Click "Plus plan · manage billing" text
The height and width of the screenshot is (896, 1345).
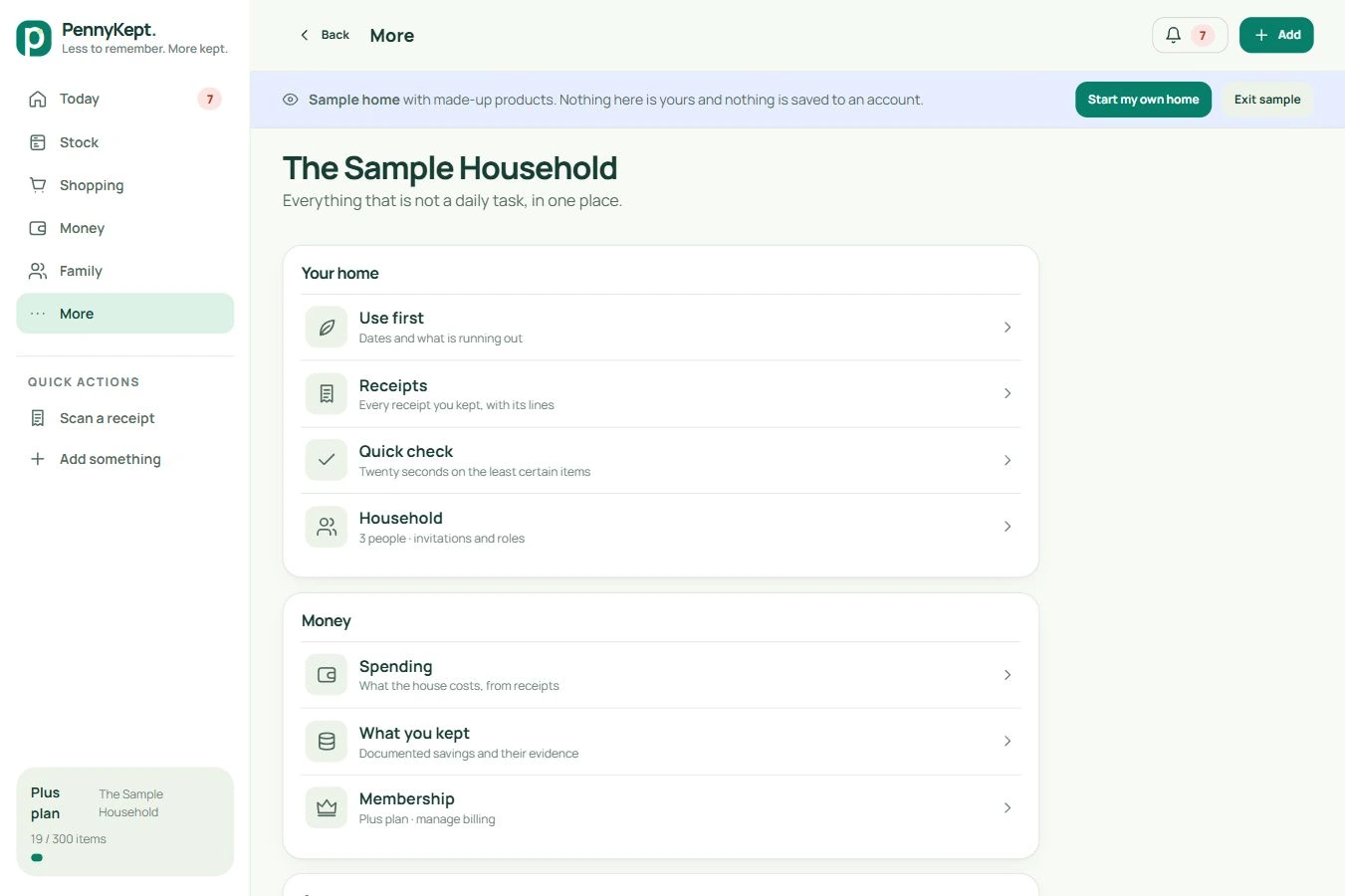427,819
